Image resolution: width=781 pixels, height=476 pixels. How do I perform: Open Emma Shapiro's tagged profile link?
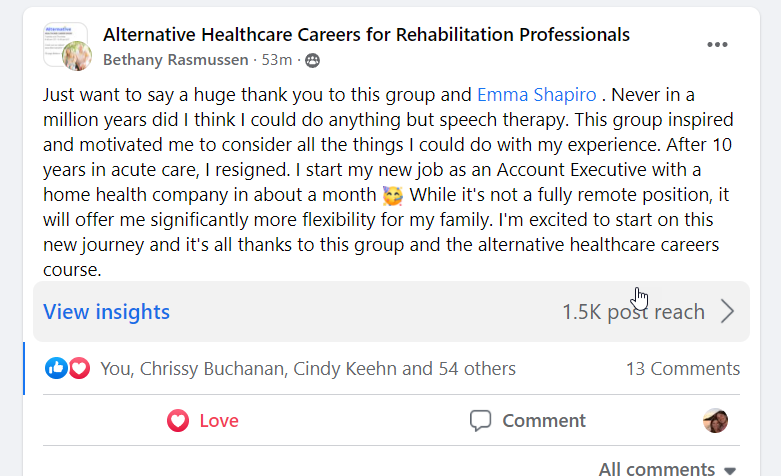(x=537, y=95)
